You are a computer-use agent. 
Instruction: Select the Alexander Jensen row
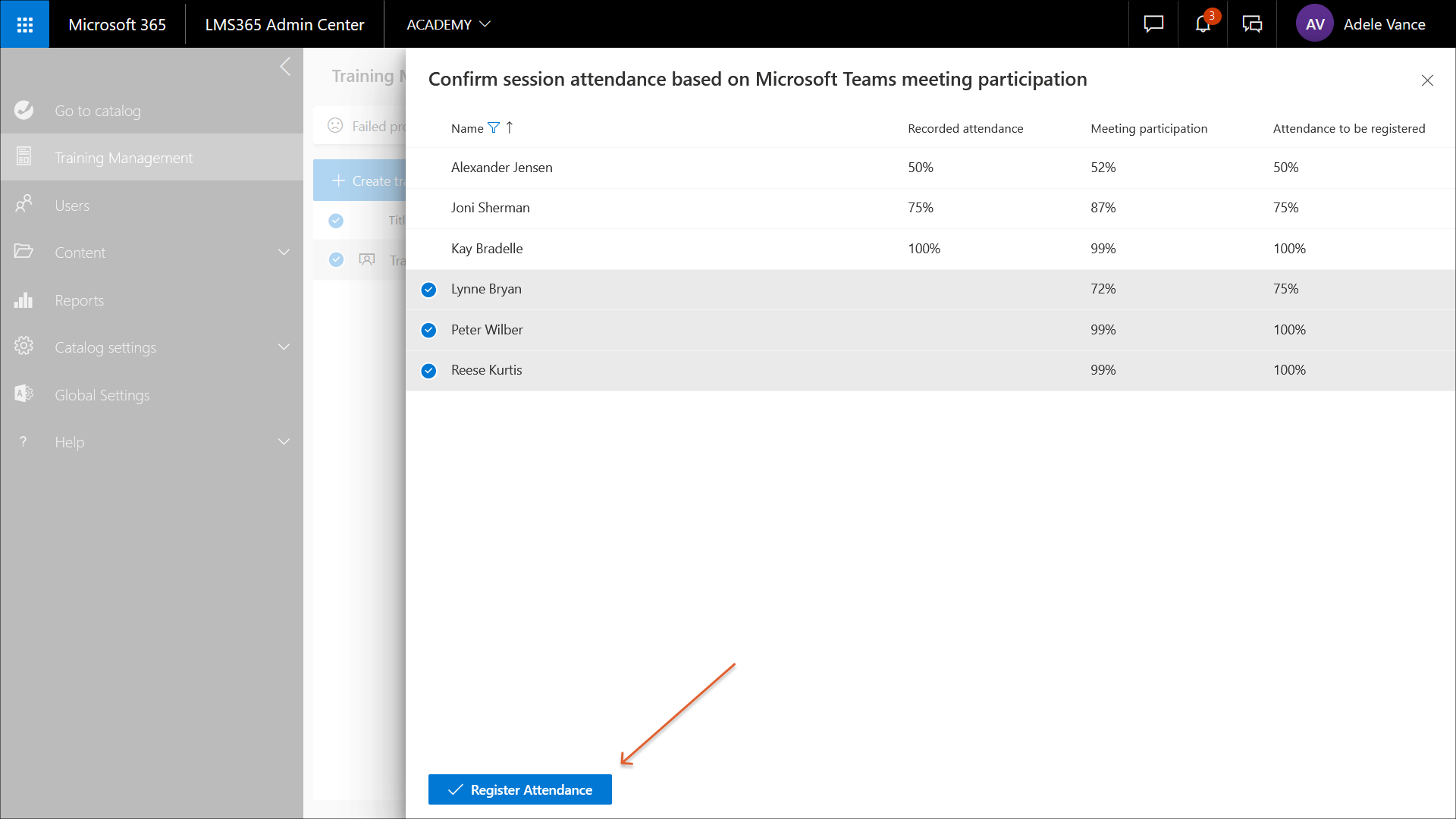click(501, 168)
